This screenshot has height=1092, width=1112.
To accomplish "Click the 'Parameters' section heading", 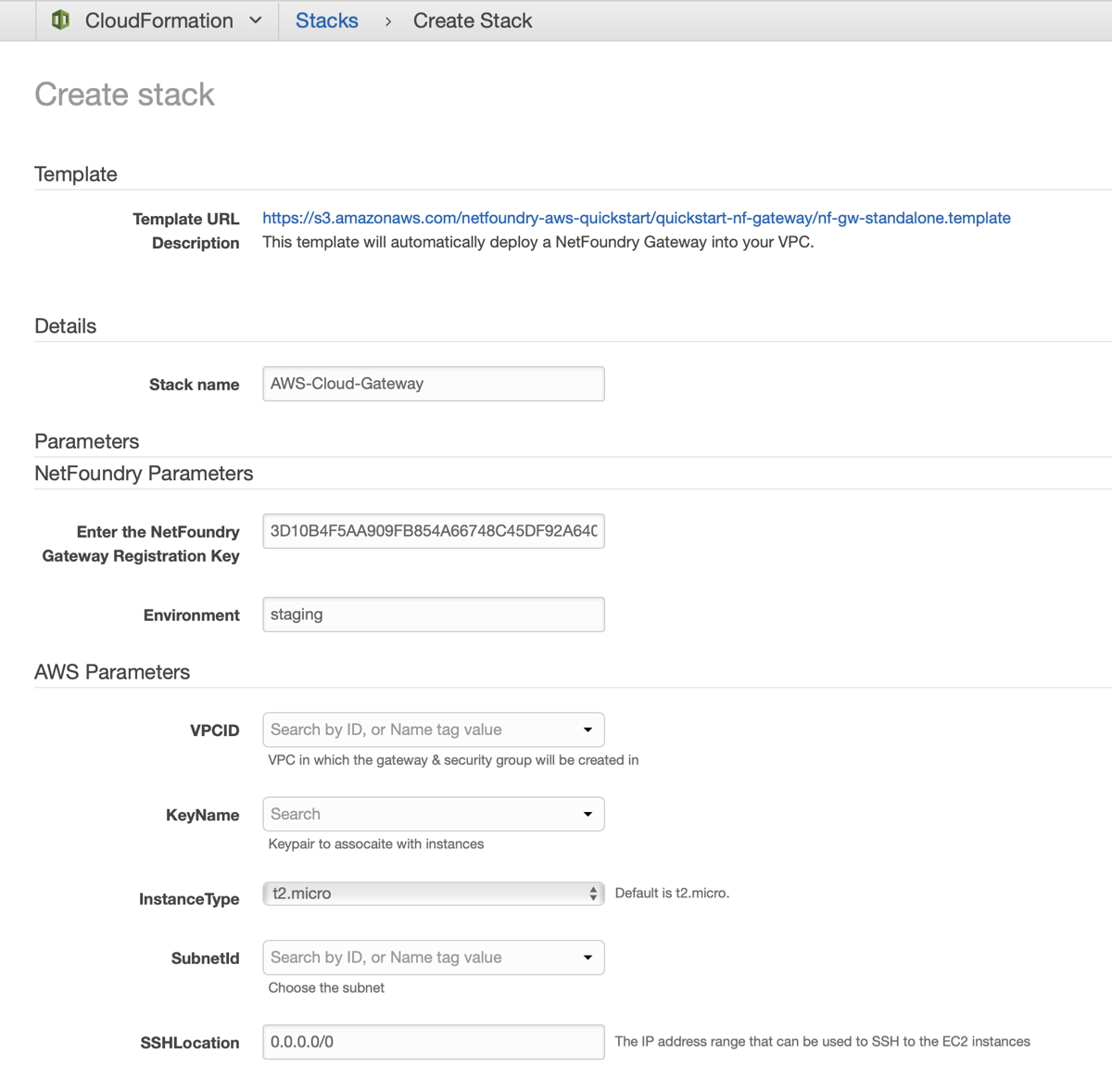I will pos(87,441).
